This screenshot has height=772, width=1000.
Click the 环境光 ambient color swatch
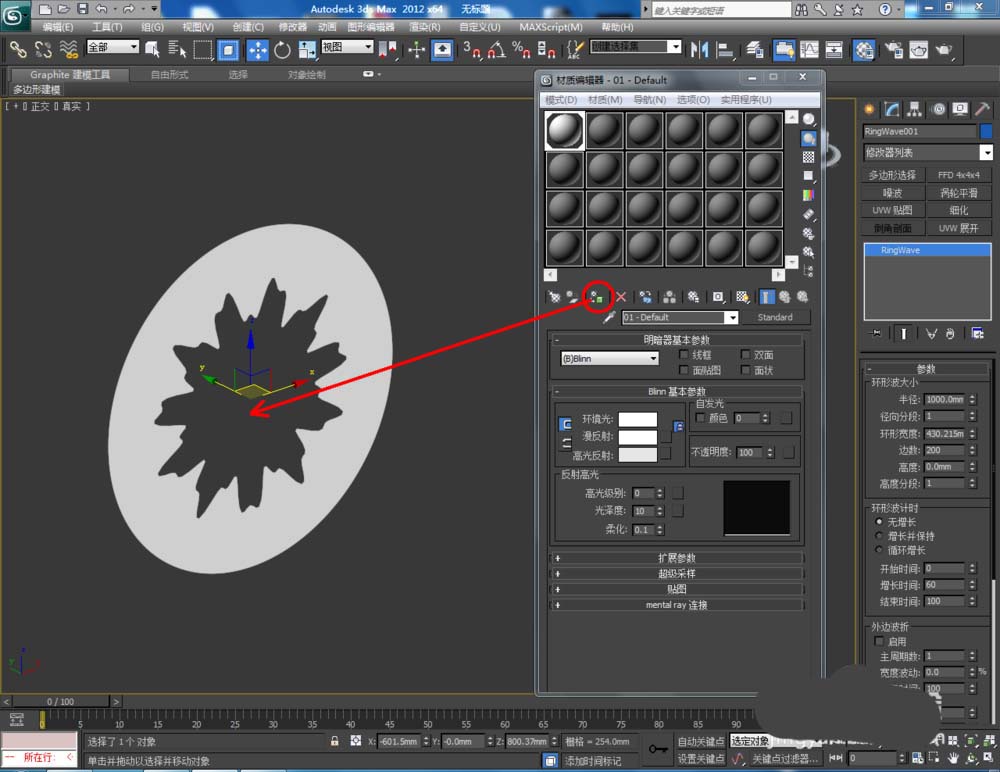638,419
